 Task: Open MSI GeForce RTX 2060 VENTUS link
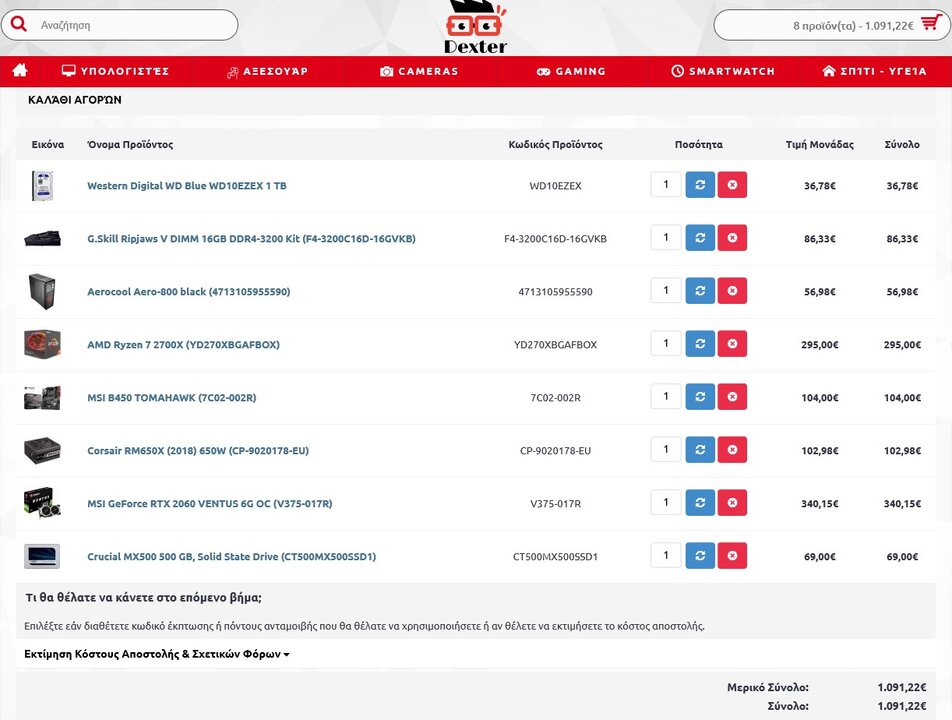click(210, 503)
